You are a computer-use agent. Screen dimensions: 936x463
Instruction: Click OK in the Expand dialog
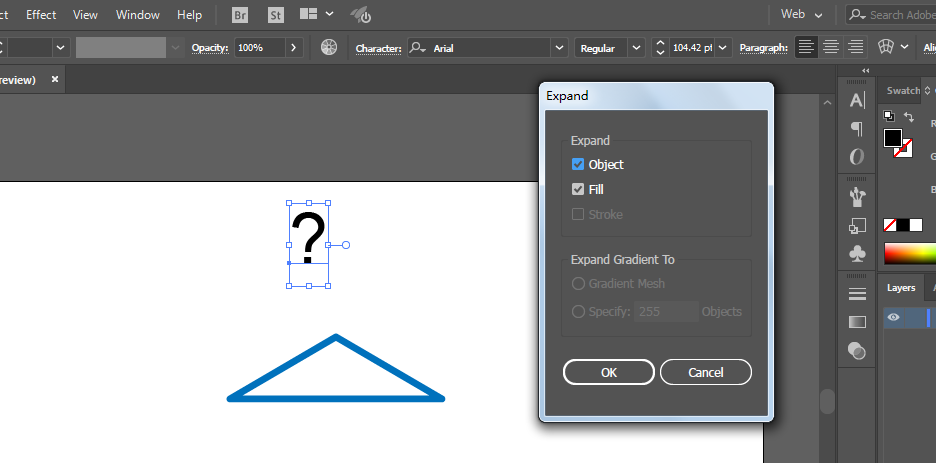pos(608,372)
